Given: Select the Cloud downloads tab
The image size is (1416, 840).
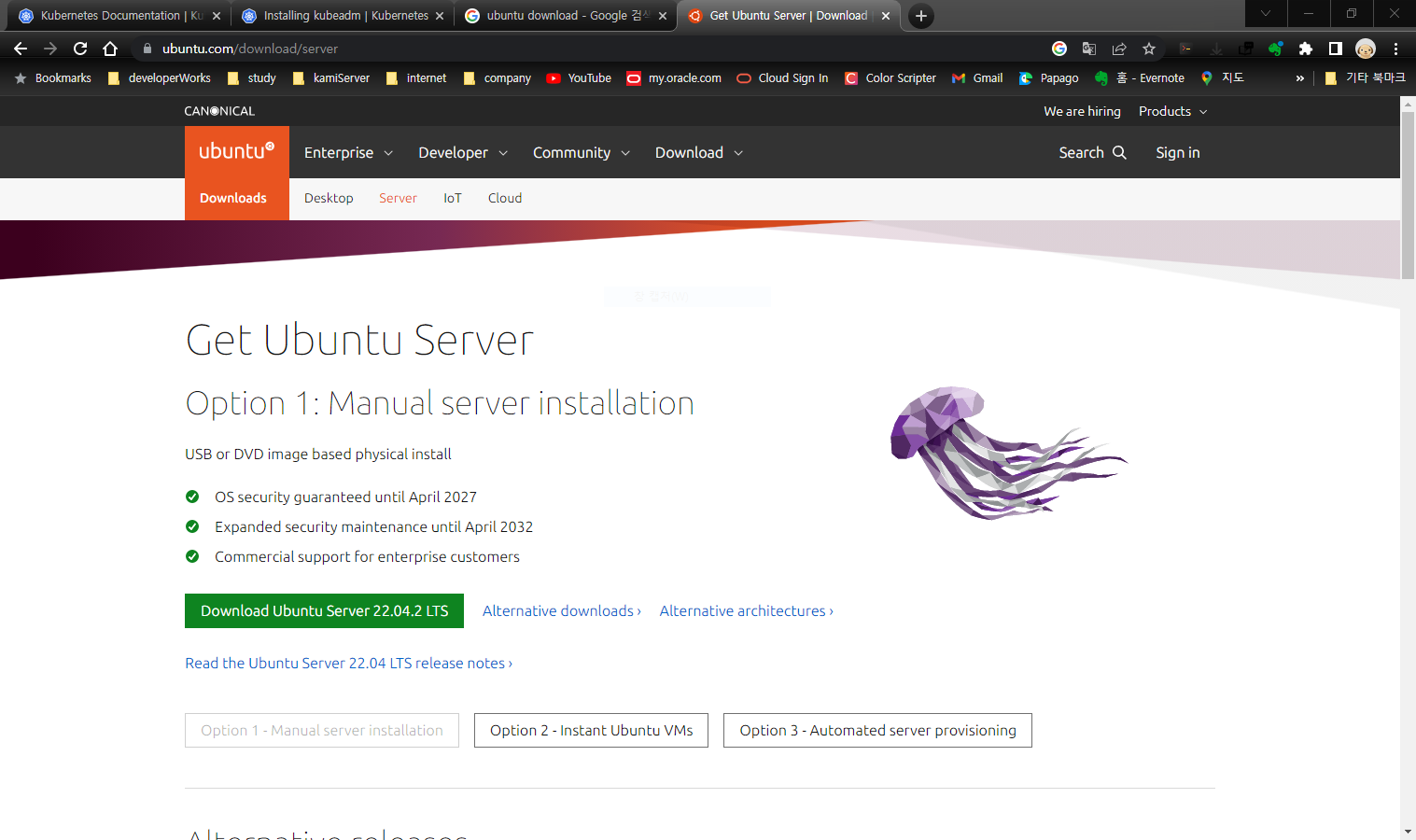Looking at the screenshot, I should [x=505, y=198].
